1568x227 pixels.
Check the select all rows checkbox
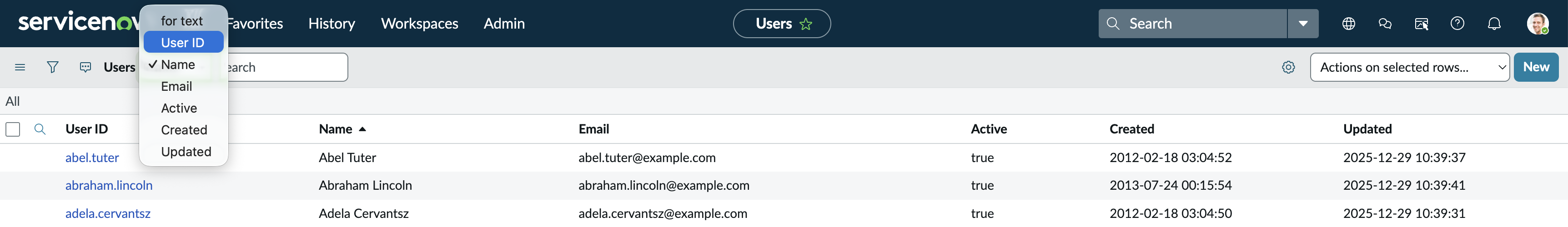tap(13, 129)
